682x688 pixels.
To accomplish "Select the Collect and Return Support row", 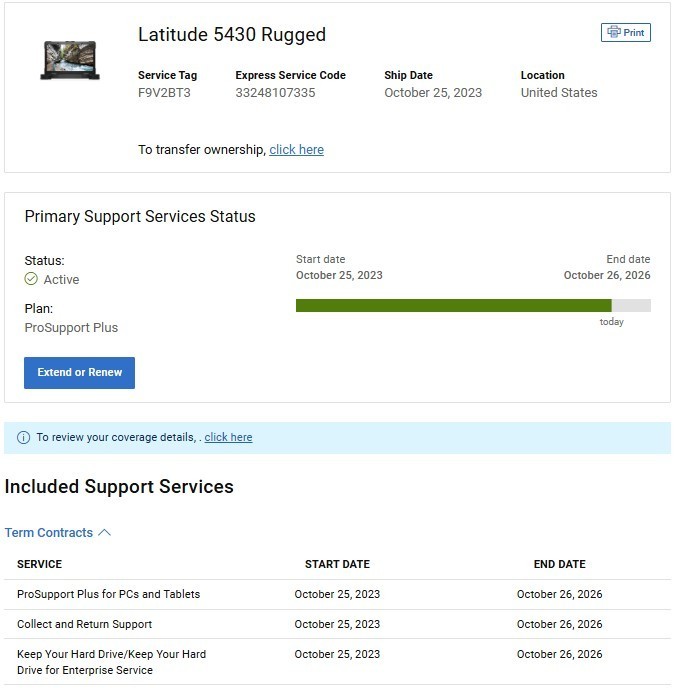I will [337, 624].
